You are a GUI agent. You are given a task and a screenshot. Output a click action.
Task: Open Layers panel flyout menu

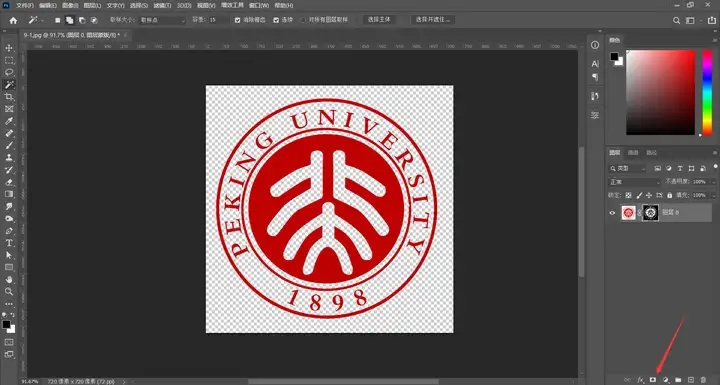pyautogui.click(x=714, y=153)
